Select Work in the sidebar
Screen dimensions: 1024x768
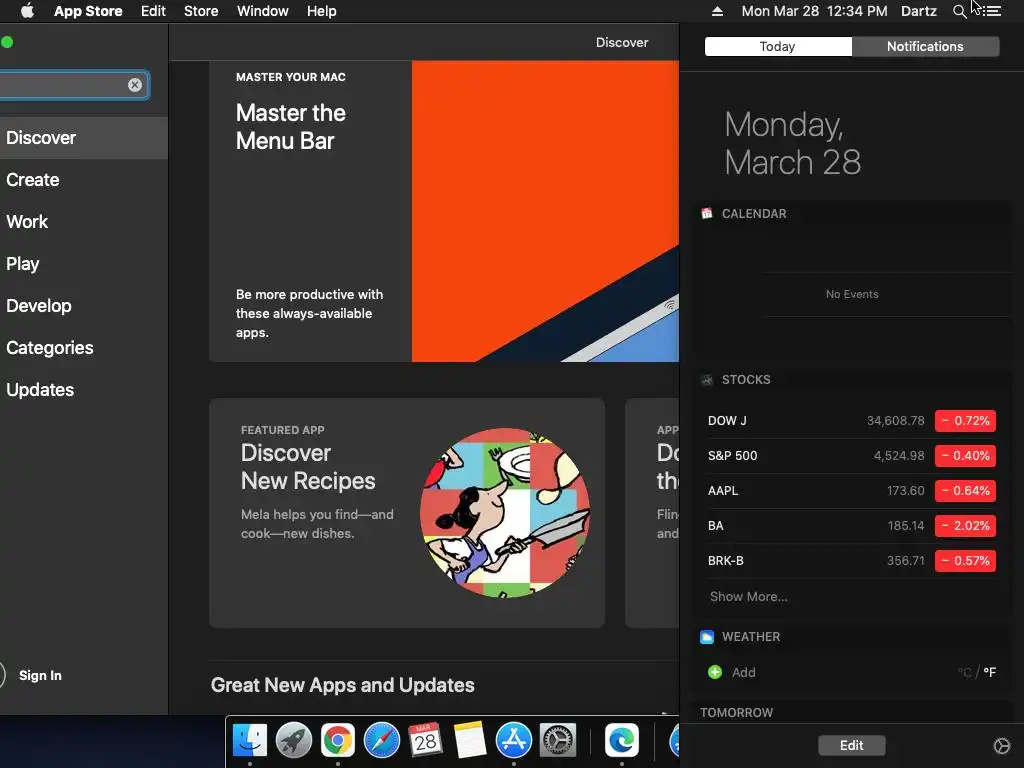pyautogui.click(x=84, y=221)
